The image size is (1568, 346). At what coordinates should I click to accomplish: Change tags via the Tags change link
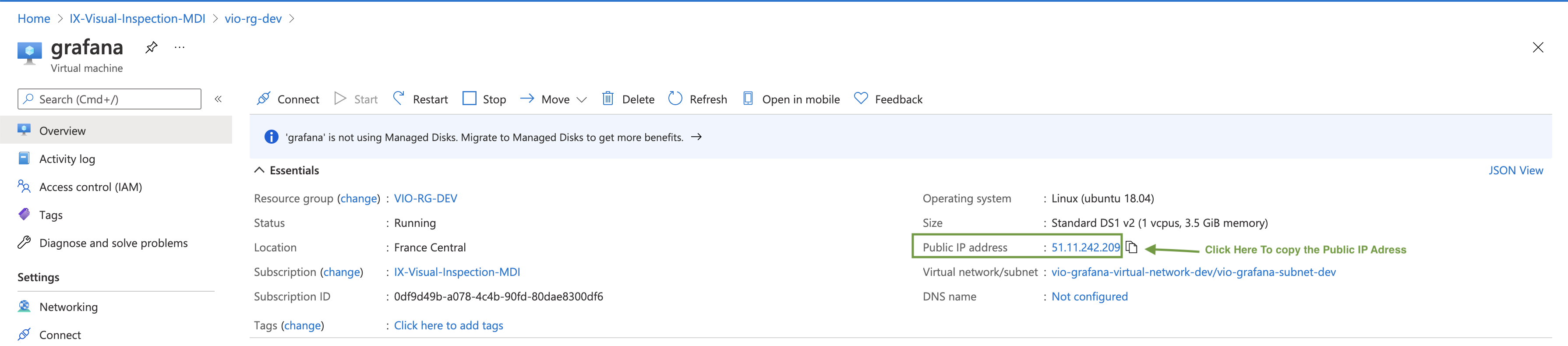pos(303,325)
